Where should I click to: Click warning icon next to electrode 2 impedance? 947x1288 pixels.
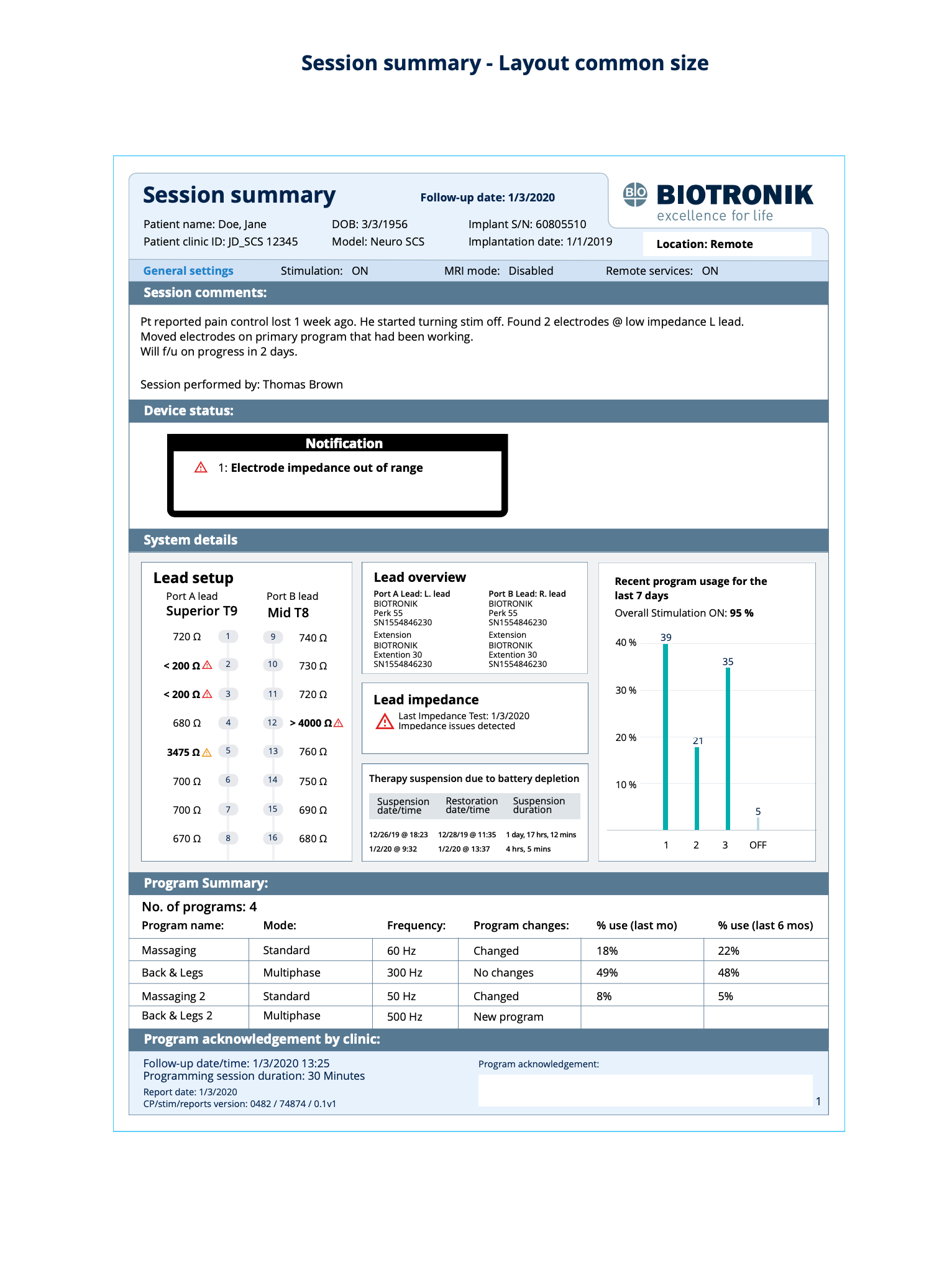(208, 665)
